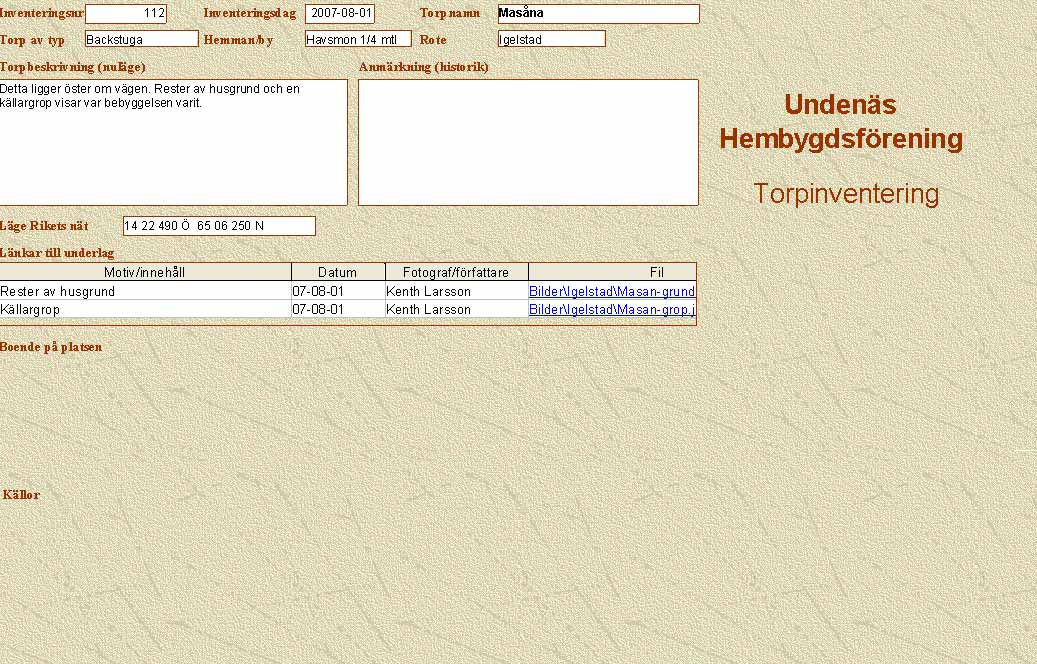Viewport: 1037px width, 664px height.
Task: Click the Fil column header
Action: tap(656, 272)
